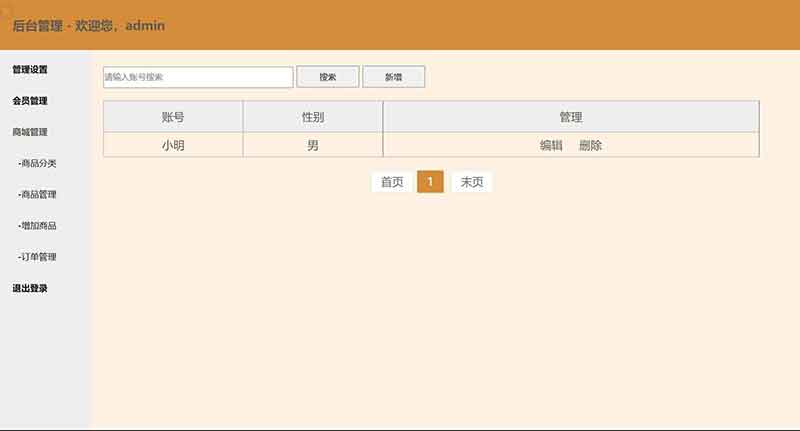Focus the account search input field
The height and width of the screenshot is (431, 800).
click(x=198, y=77)
